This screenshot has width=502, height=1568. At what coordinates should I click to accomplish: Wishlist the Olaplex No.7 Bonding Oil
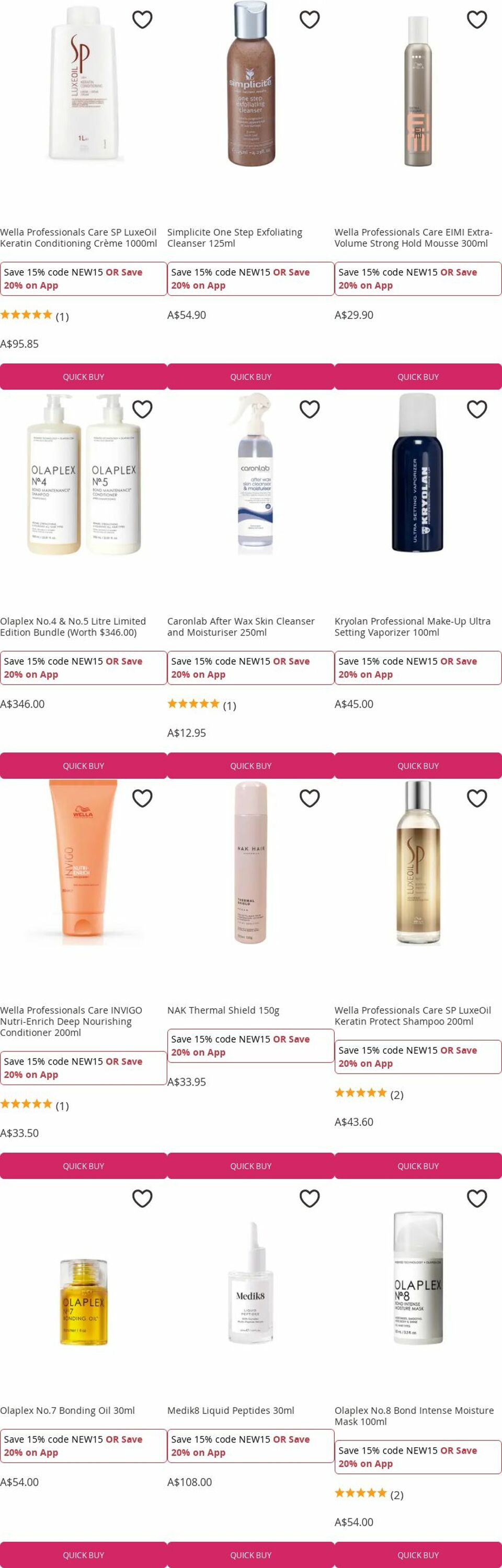142,1198
